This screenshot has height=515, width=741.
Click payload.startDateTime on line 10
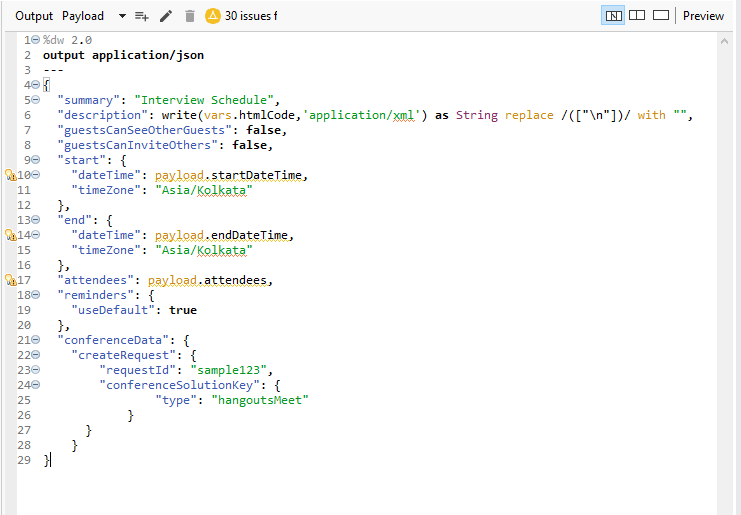[x=228, y=175]
